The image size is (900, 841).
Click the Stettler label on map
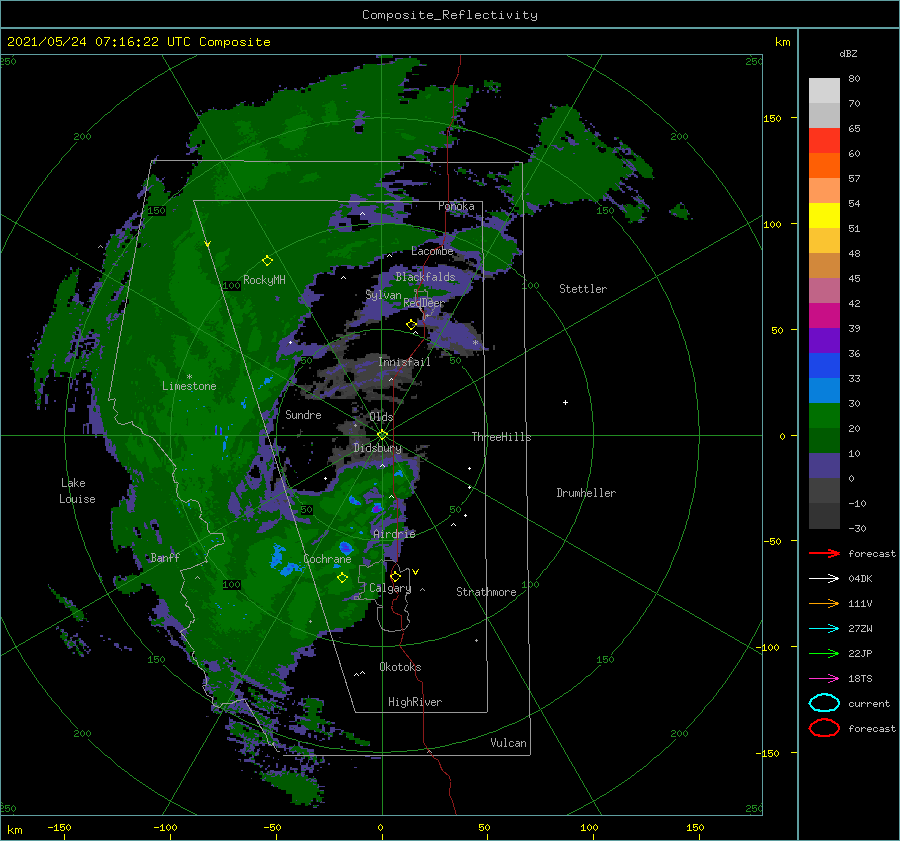[583, 289]
